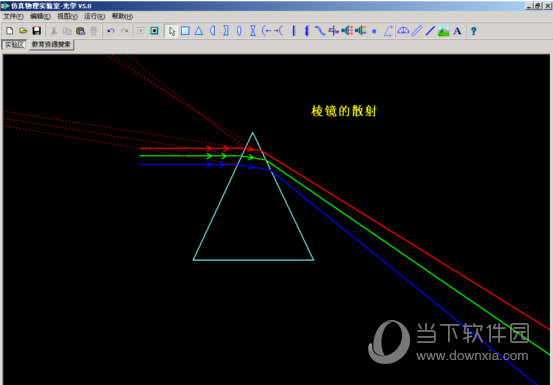
Task: Select the rectangle glass block tool
Action: (x=185, y=31)
